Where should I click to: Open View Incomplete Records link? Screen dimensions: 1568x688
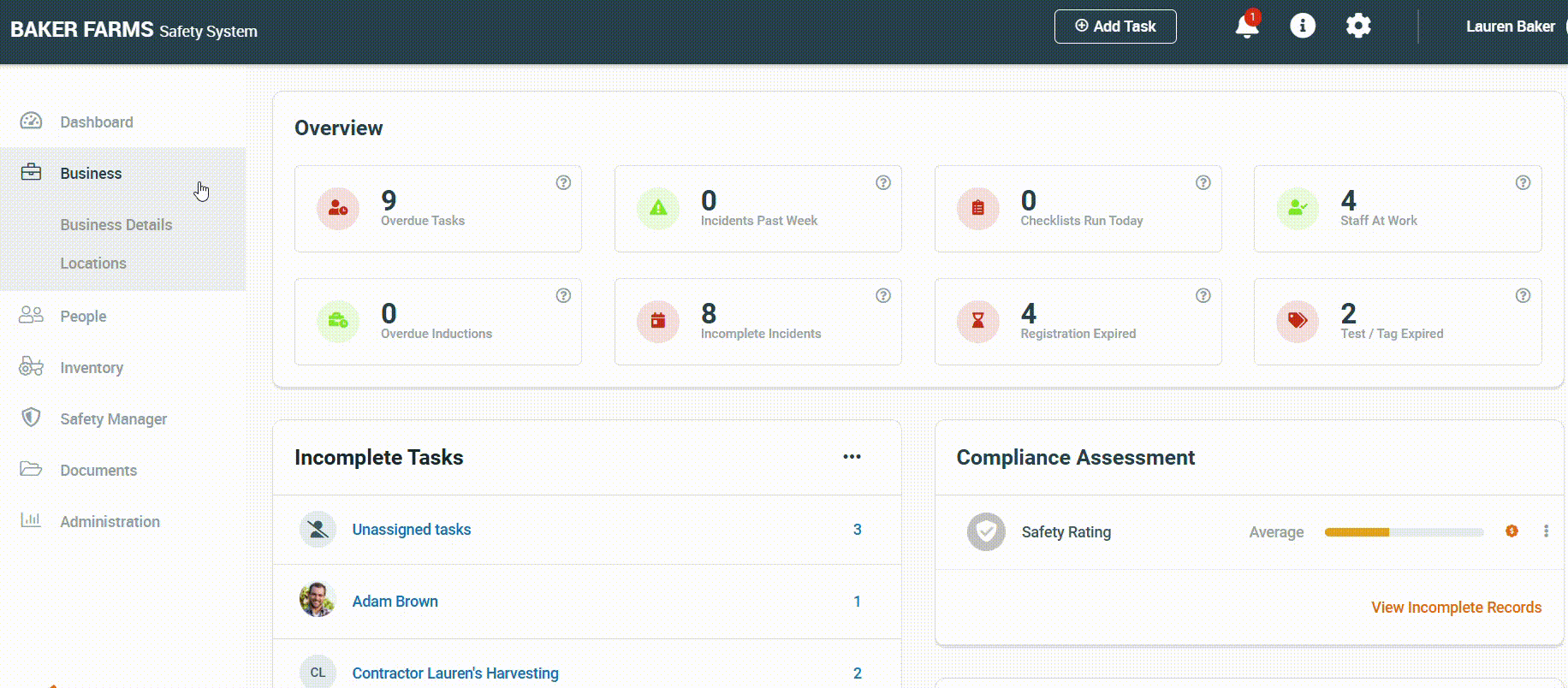click(x=1456, y=608)
